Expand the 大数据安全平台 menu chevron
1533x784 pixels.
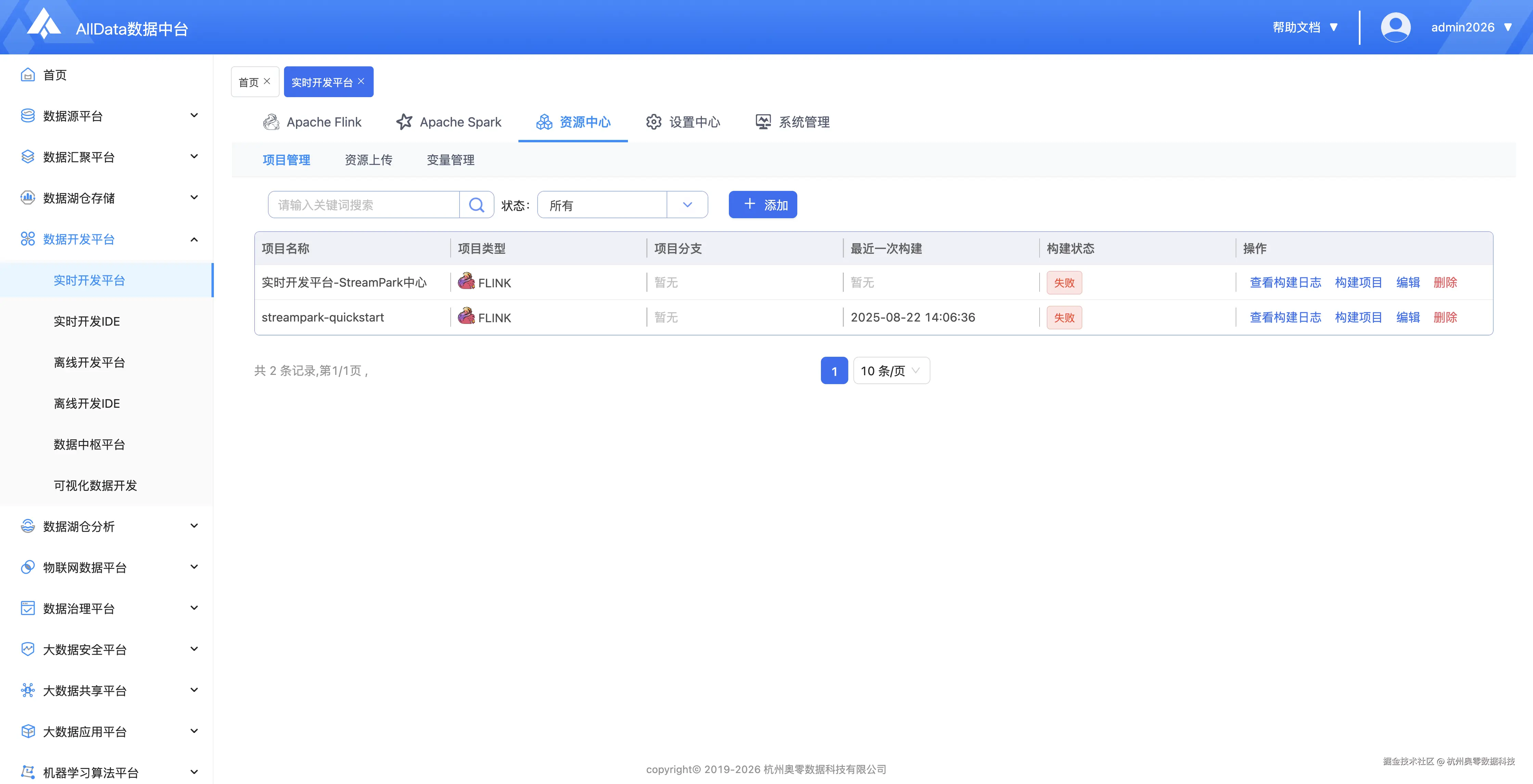click(x=194, y=649)
